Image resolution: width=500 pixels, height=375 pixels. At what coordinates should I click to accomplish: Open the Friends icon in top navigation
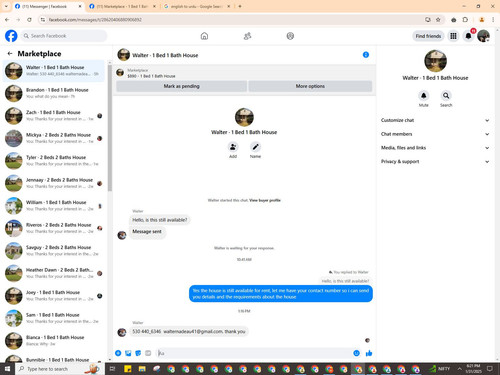[247, 36]
